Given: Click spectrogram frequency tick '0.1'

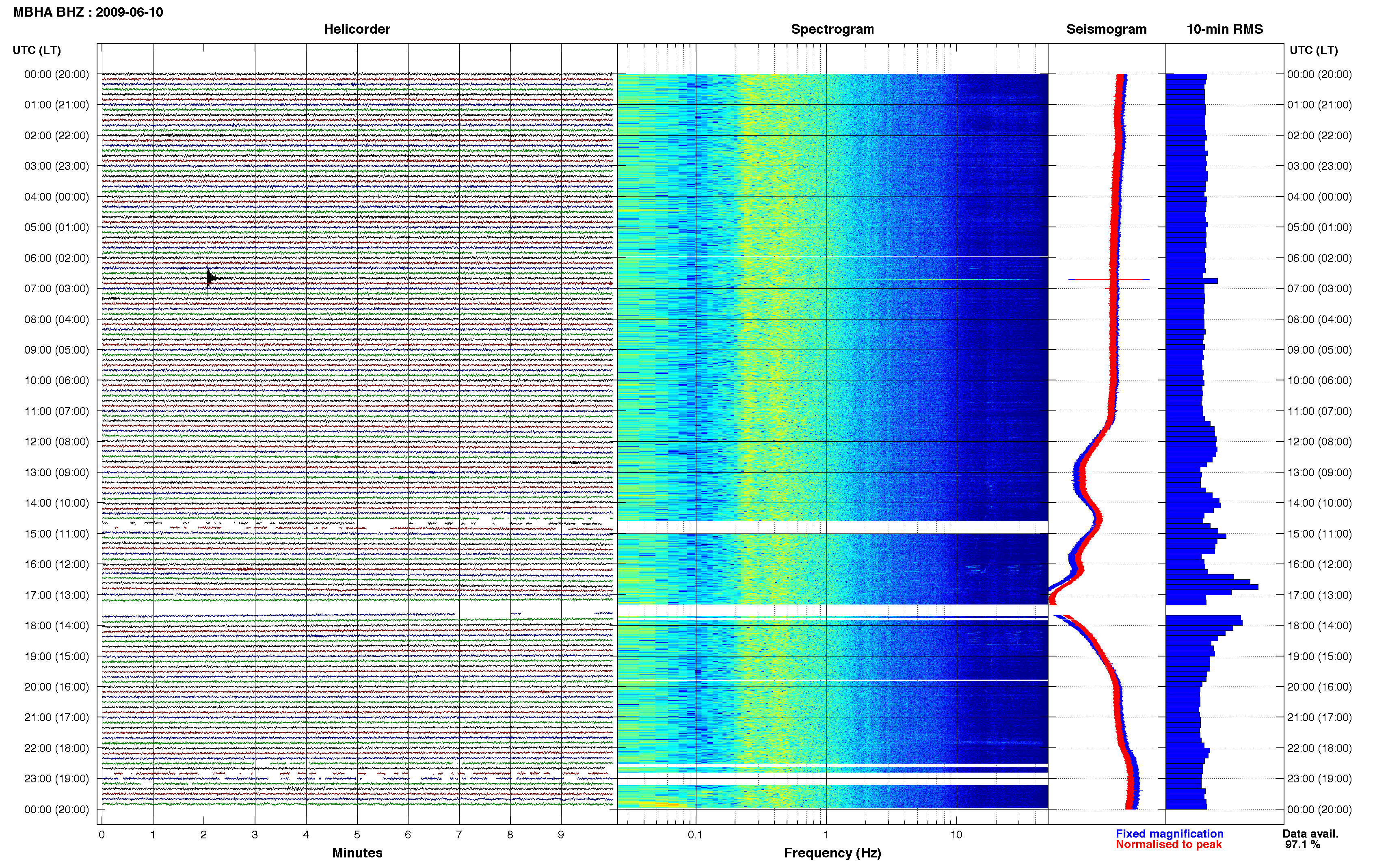Looking at the screenshot, I should click(695, 835).
